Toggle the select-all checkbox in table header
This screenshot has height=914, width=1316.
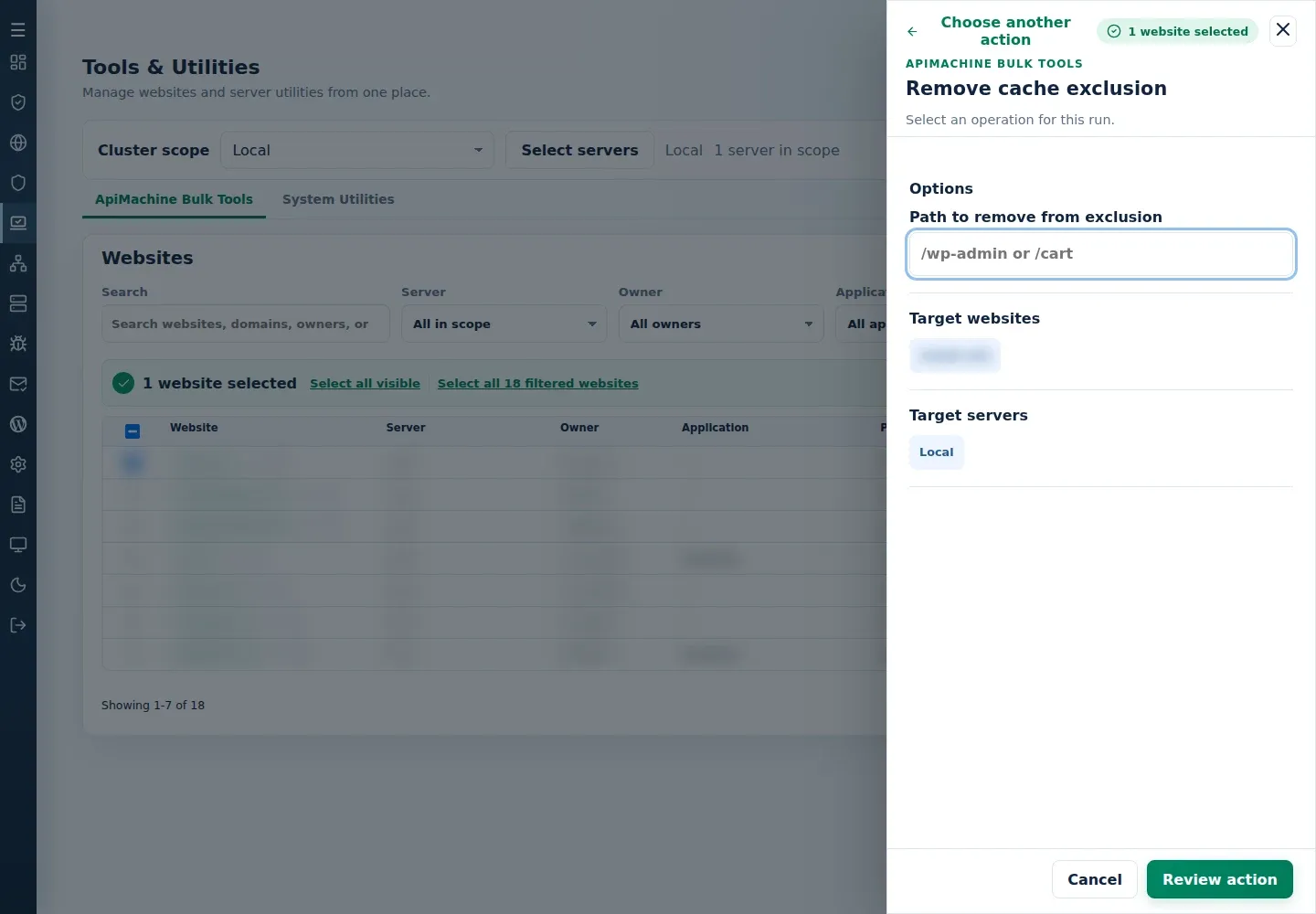(x=133, y=431)
